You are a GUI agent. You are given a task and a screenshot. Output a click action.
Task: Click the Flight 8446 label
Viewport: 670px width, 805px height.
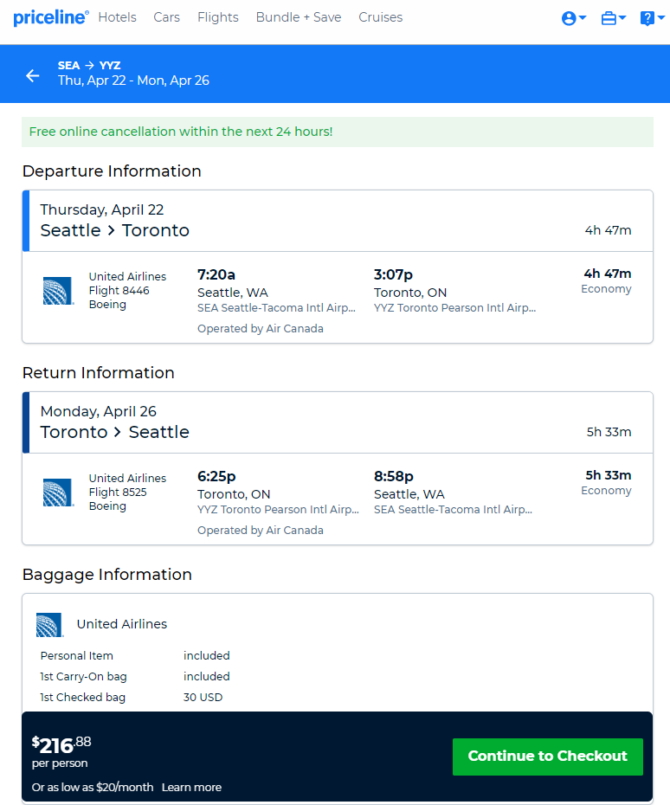point(119,291)
